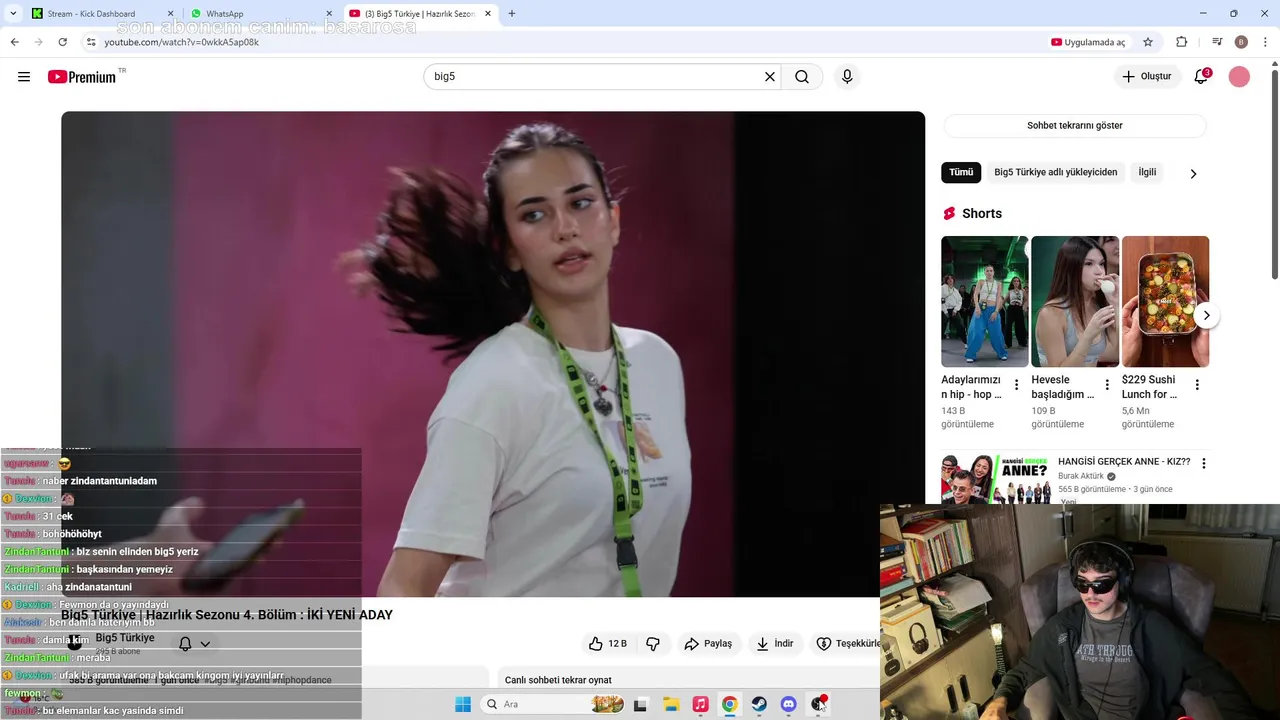Open HANGİSİ GERÇEK ANNE - KIZ?? title
The image size is (1280, 720).
point(1124,462)
